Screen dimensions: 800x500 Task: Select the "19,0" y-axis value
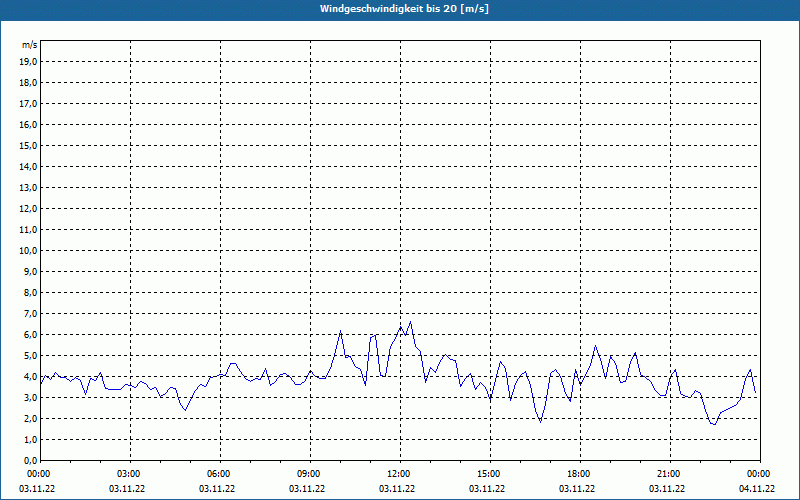point(28,62)
